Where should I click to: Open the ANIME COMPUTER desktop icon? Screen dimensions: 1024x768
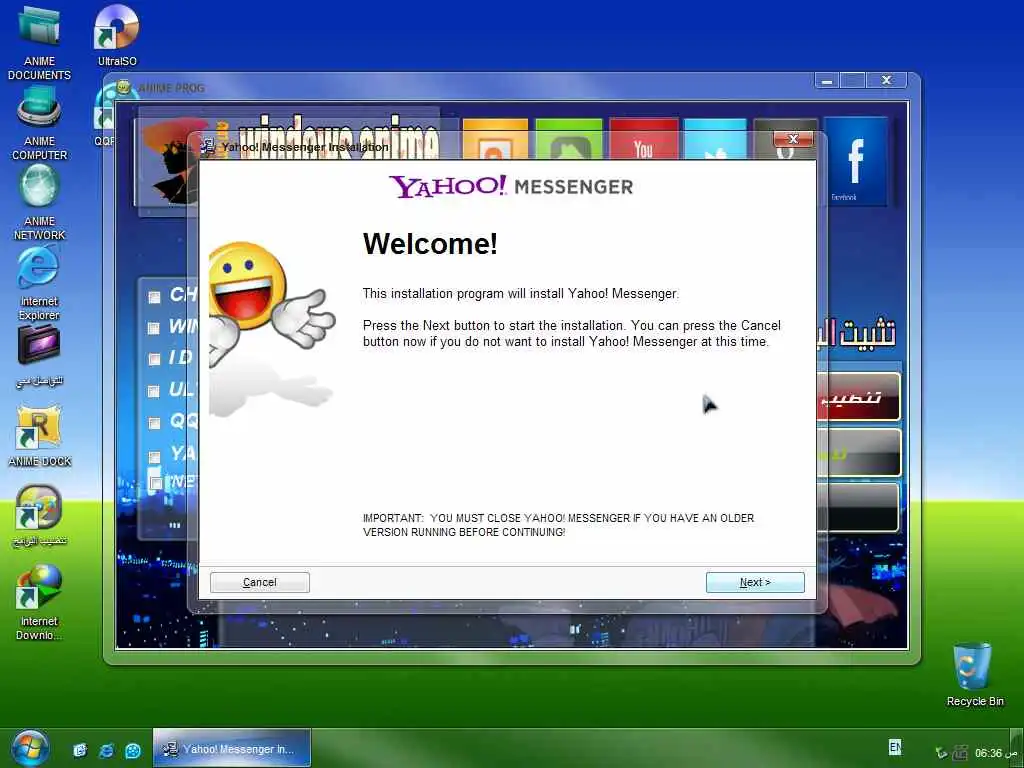pos(39,124)
